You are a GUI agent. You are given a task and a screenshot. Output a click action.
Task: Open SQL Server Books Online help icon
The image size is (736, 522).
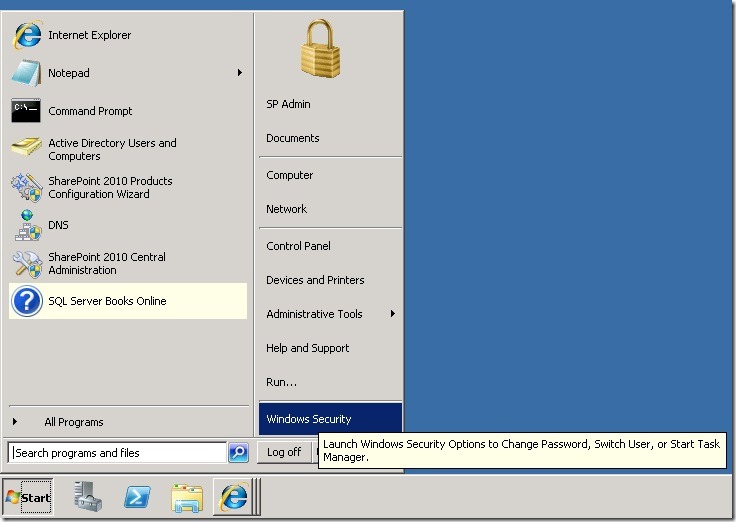(x=27, y=301)
